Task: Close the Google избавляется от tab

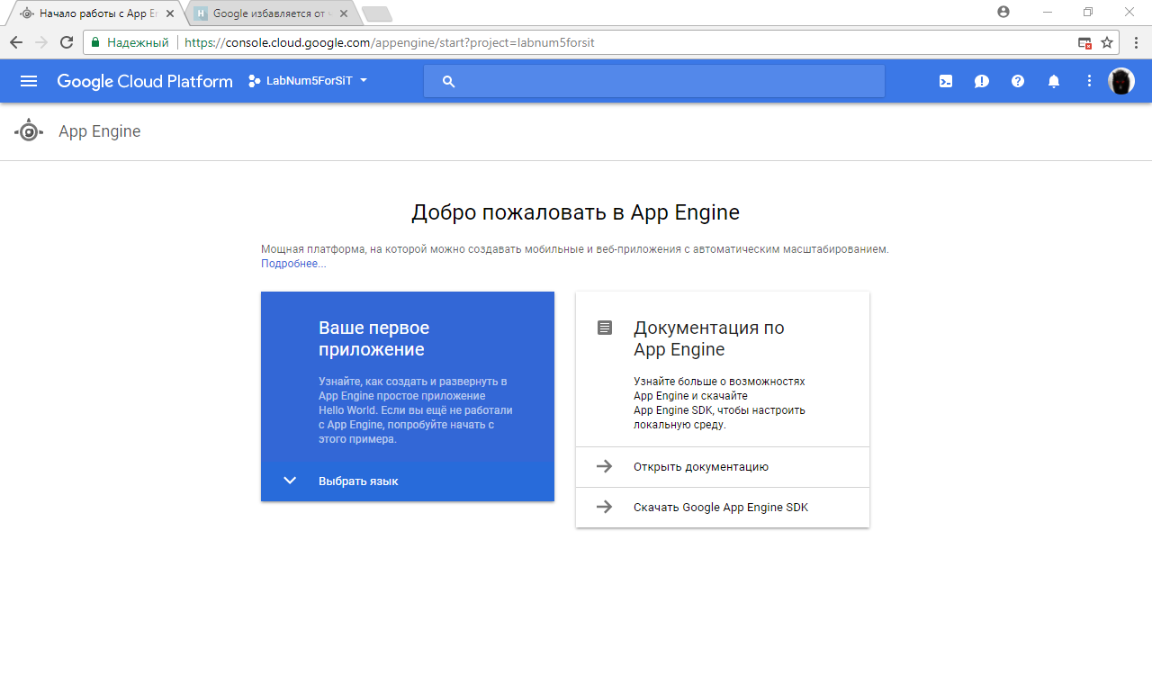Action: point(343,13)
